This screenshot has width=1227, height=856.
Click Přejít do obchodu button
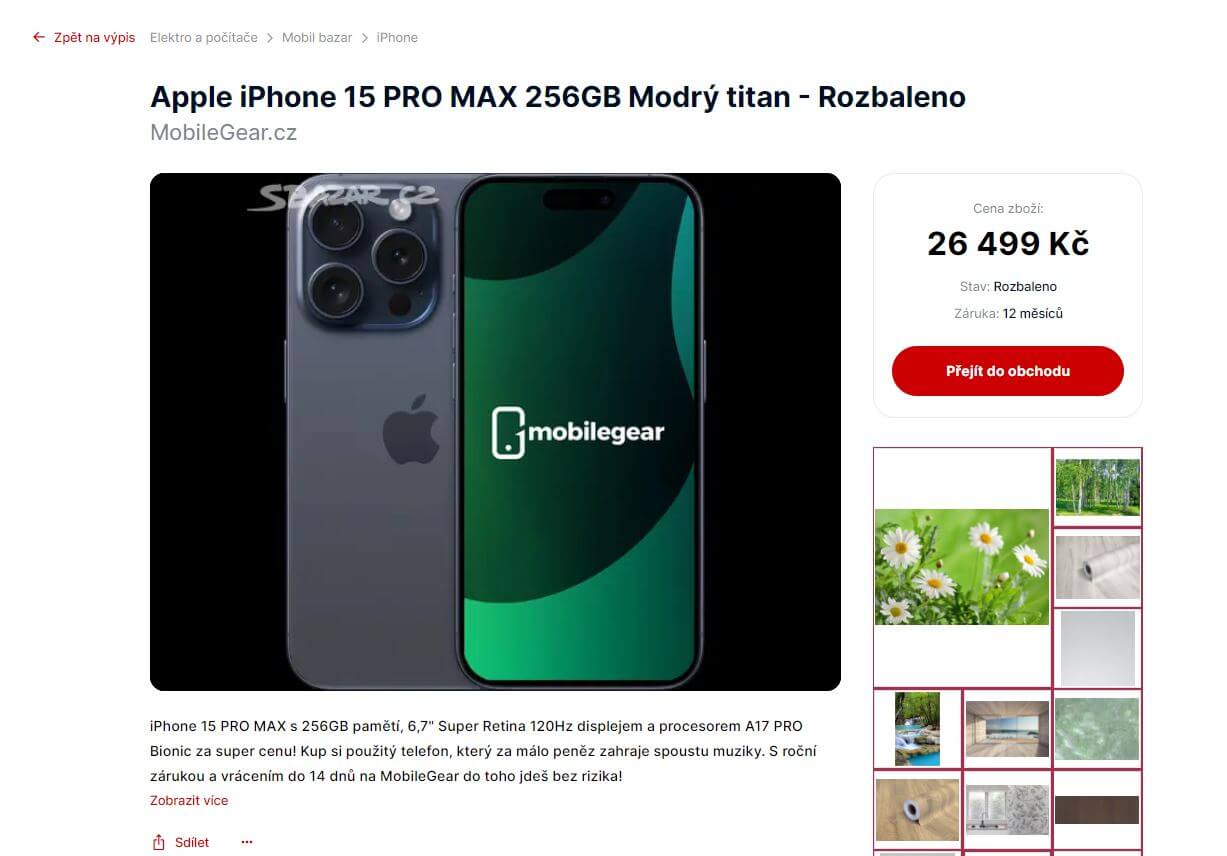[x=1008, y=371]
